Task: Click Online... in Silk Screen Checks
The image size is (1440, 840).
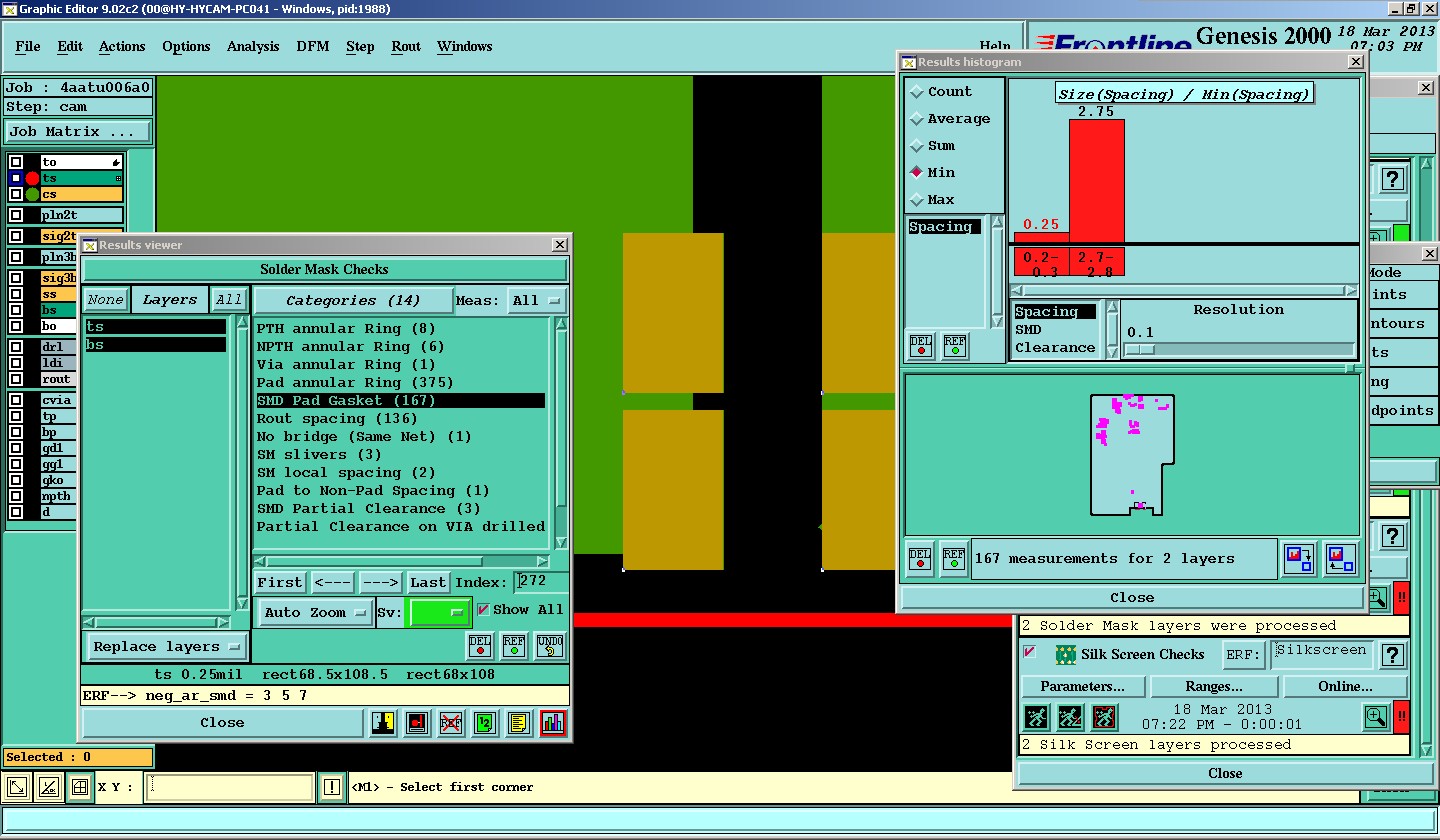Action: tap(1345, 687)
